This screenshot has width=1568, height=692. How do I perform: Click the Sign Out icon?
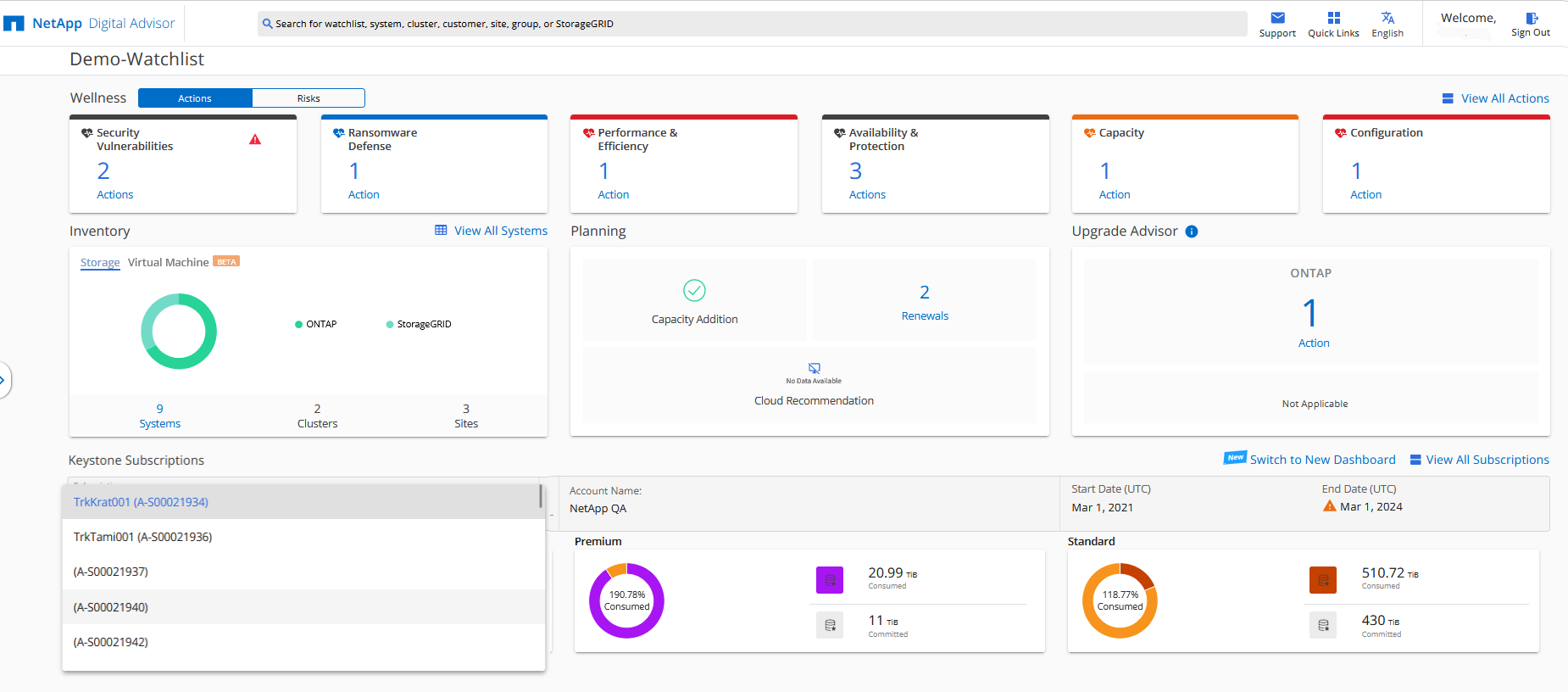(1531, 18)
